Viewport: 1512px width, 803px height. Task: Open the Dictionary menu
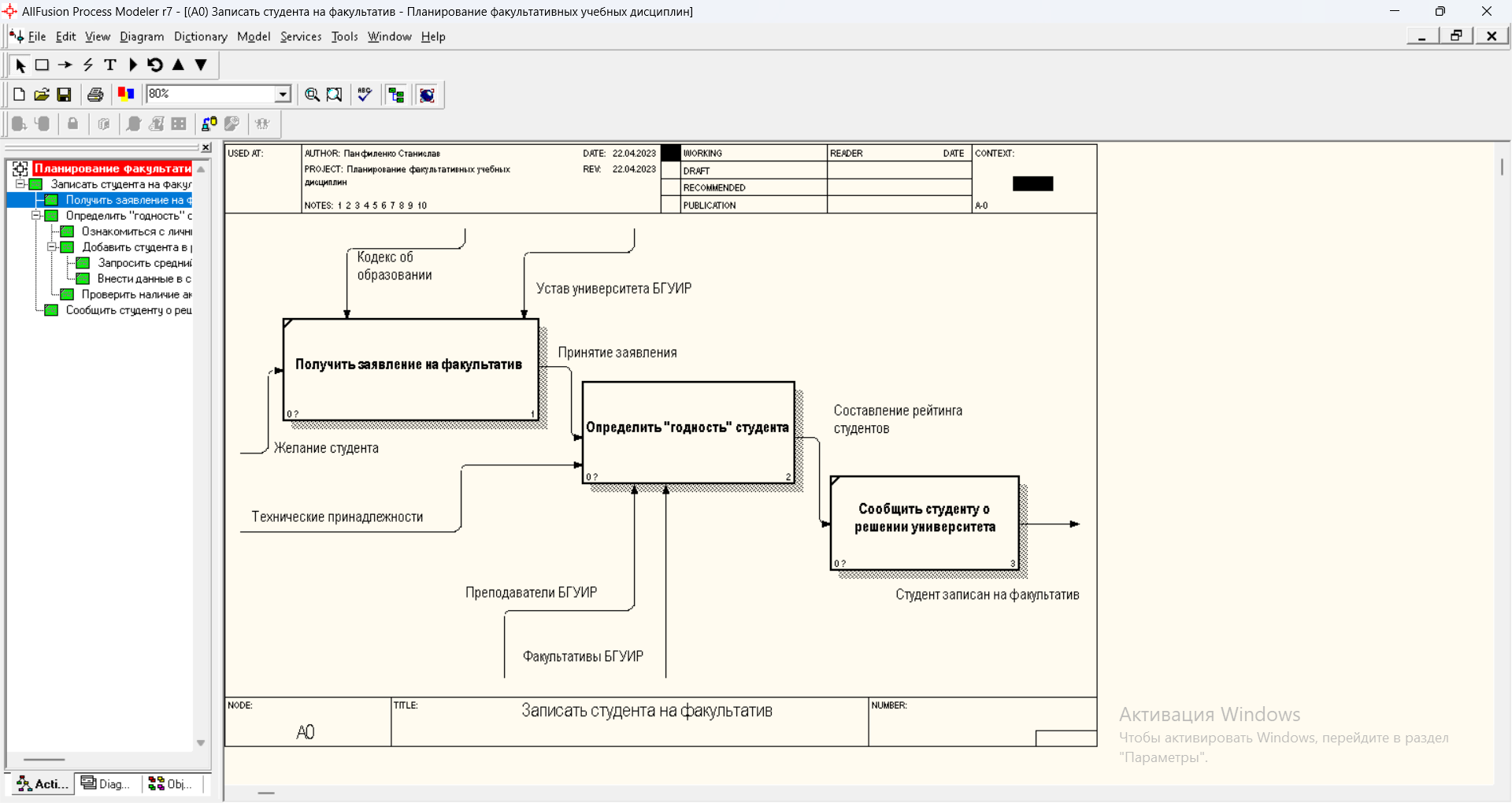pyautogui.click(x=200, y=36)
